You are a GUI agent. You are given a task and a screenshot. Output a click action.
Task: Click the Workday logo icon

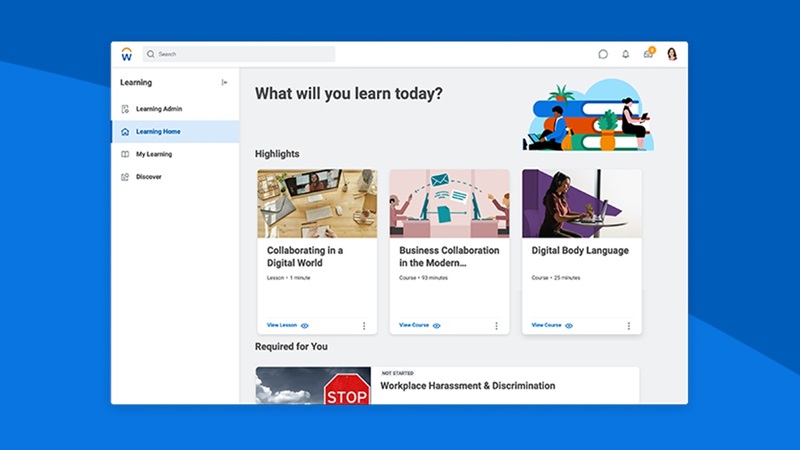tap(126, 54)
